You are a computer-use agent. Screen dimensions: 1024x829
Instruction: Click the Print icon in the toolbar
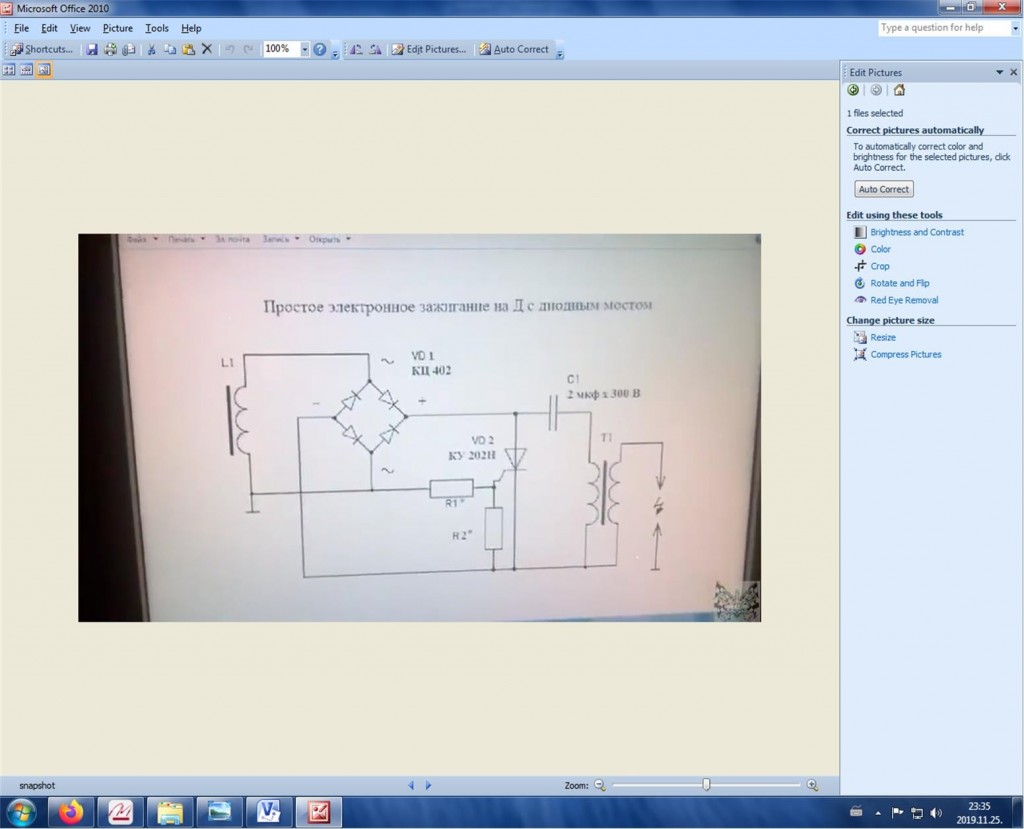(110, 49)
